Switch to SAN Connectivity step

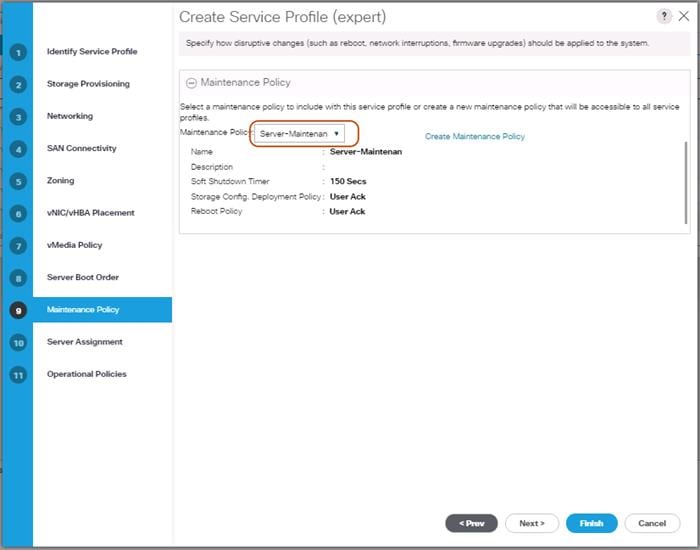click(82, 148)
